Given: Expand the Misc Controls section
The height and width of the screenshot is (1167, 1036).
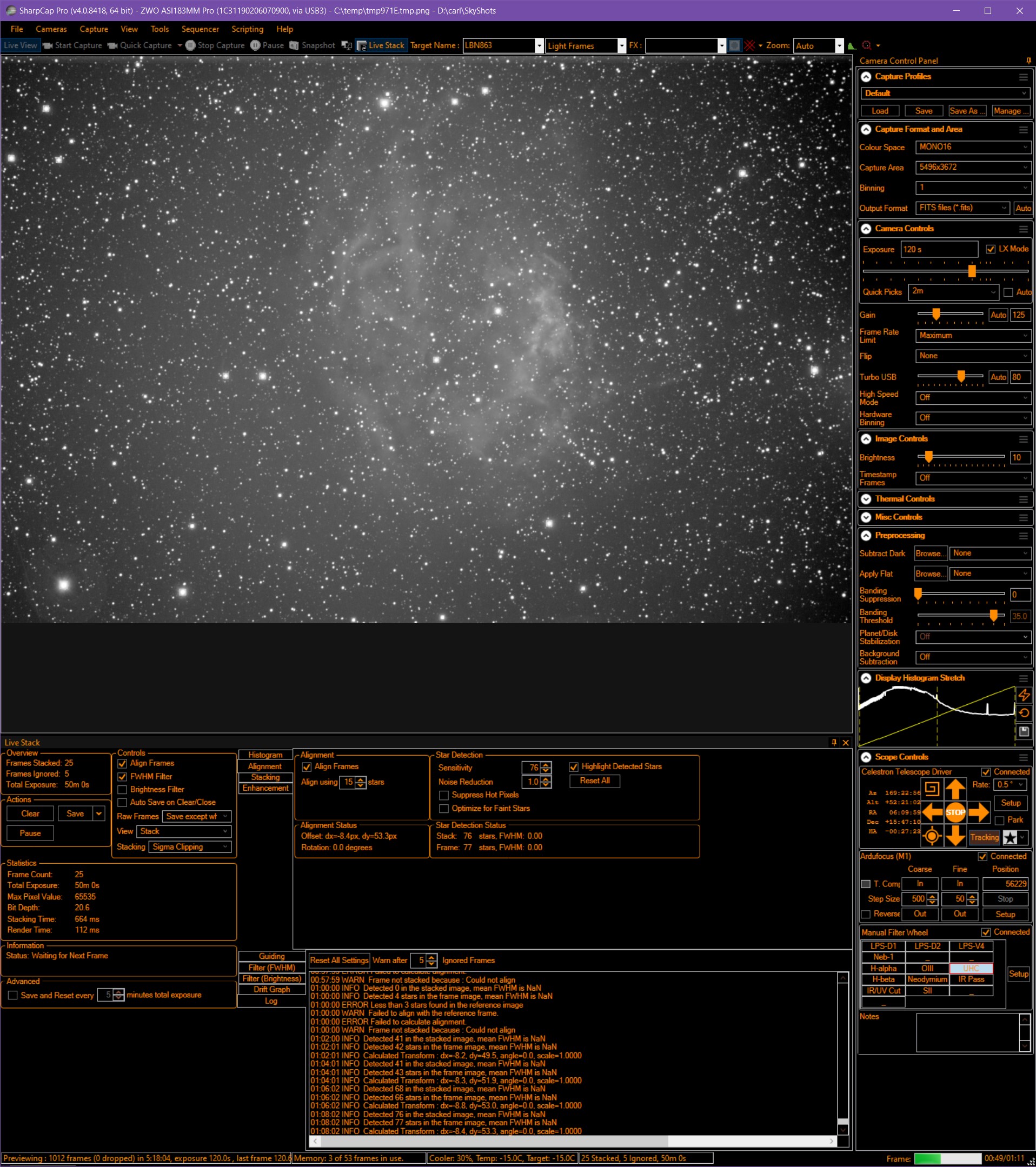Looking at the screenshot, I should (x=866, y=517).
